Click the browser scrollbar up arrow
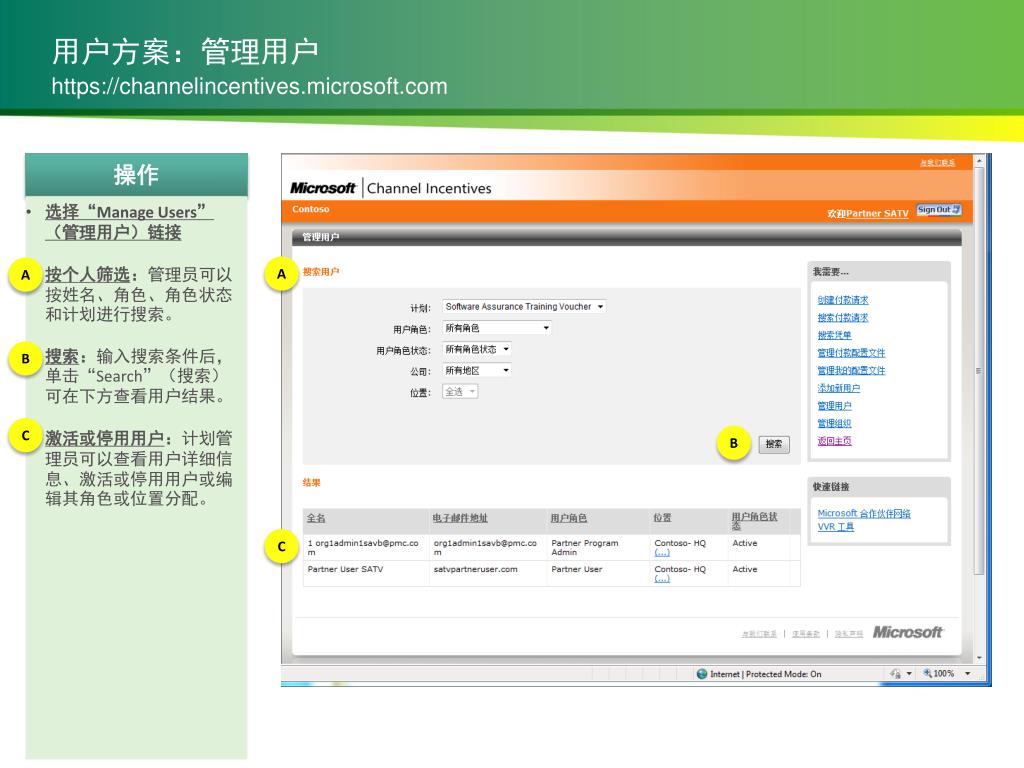 [979, 160]
